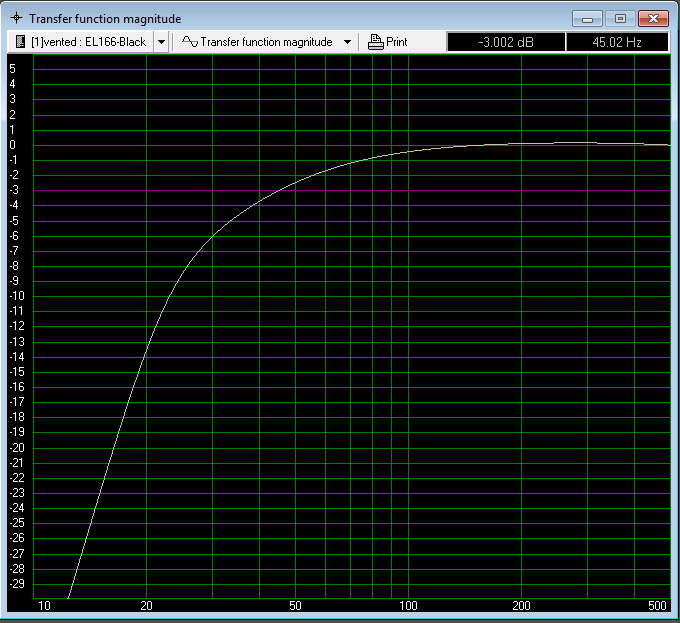The height and width of the screenshot is (623, 680).
Task: Open the Transfer function magnitude graph dropdown arrow
Action: pyautogui.click(x=347, y=42)
